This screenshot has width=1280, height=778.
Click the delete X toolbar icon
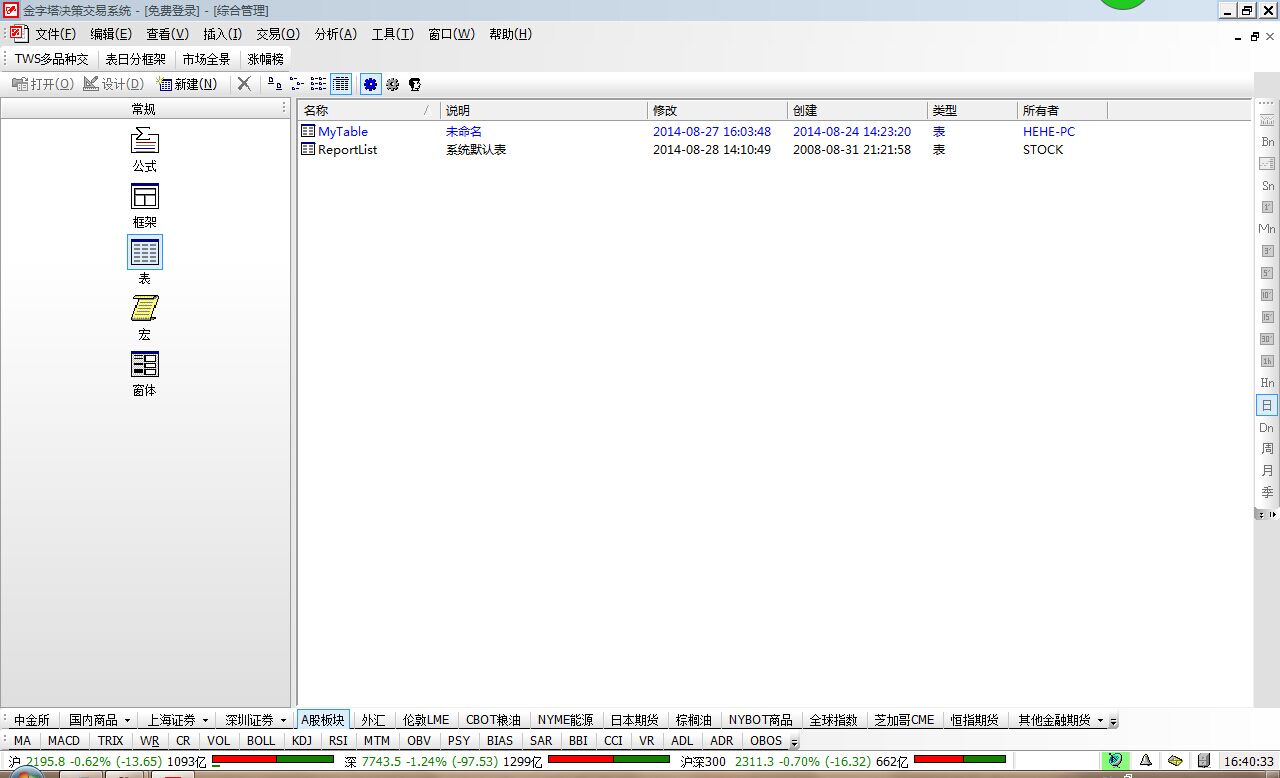(244, 84)
